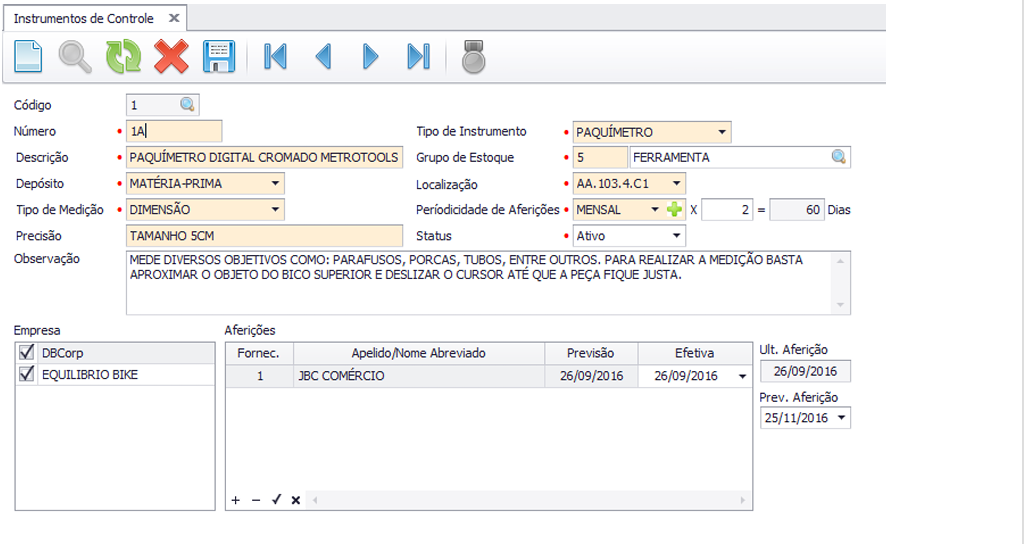Expand the Tipo de Instrumento dropdown
The image size is (1024, 544).
point(722,132)
